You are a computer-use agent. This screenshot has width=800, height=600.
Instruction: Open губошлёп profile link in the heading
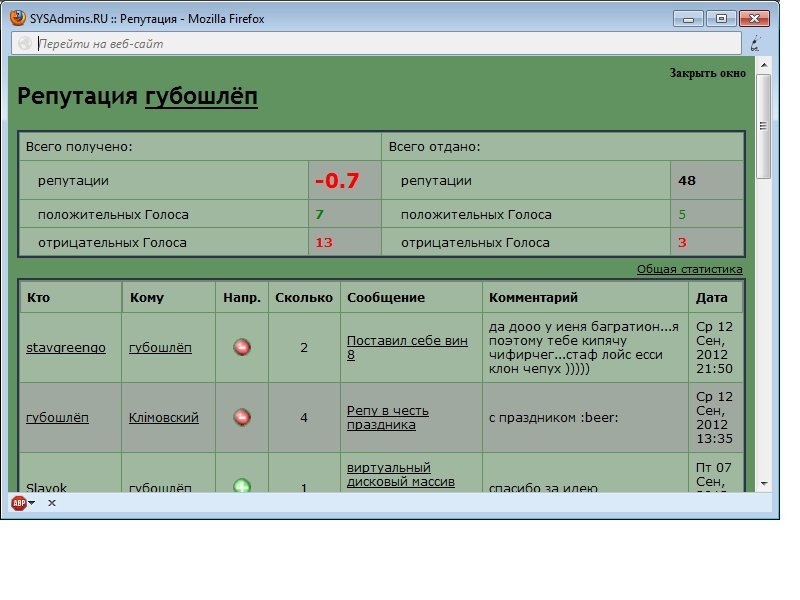201,96
